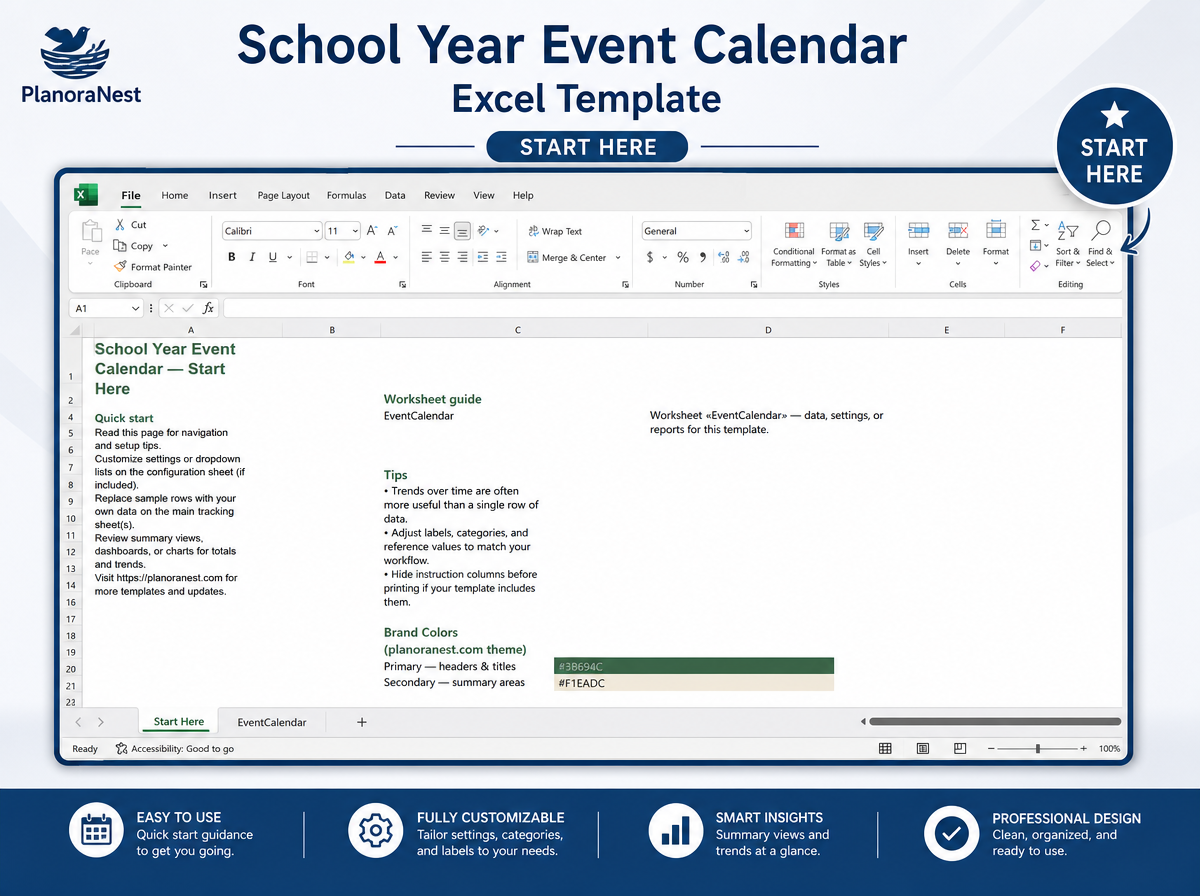Viewport: 1200px width, 896px height.
Task: Click the AutoSum sigma icon
Action: point(1035,225)
